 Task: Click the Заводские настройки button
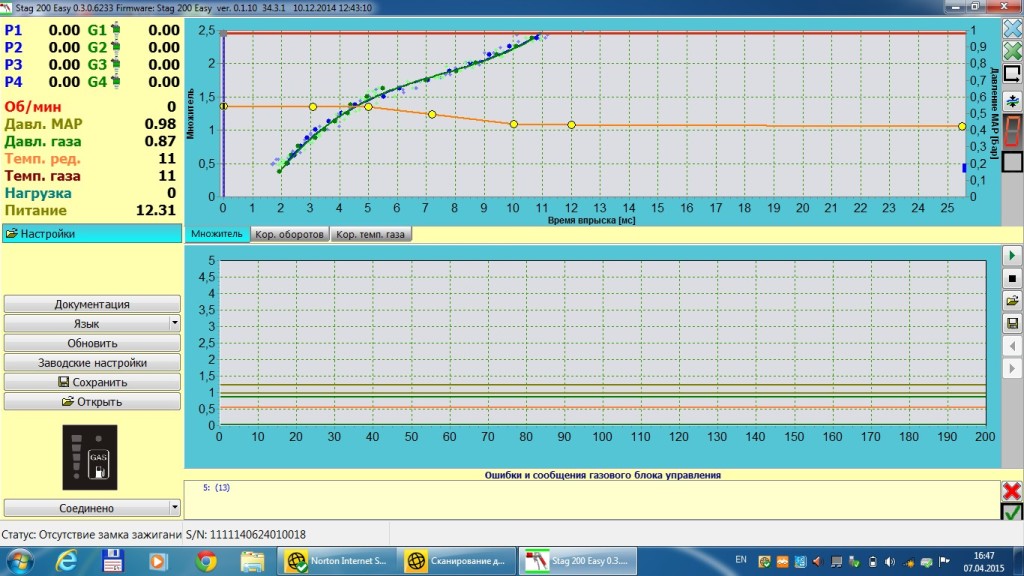(x=92, y=363)
